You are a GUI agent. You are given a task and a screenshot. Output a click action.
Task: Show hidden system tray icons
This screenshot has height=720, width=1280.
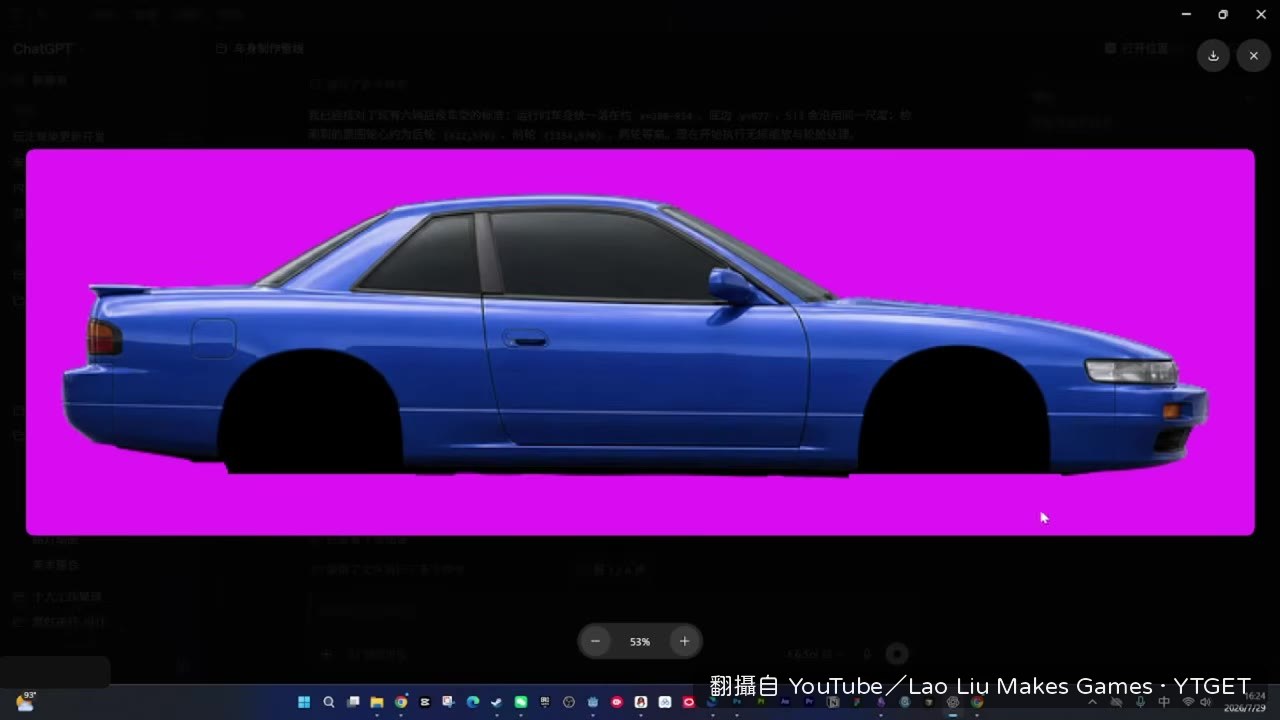click(1092, 702)
